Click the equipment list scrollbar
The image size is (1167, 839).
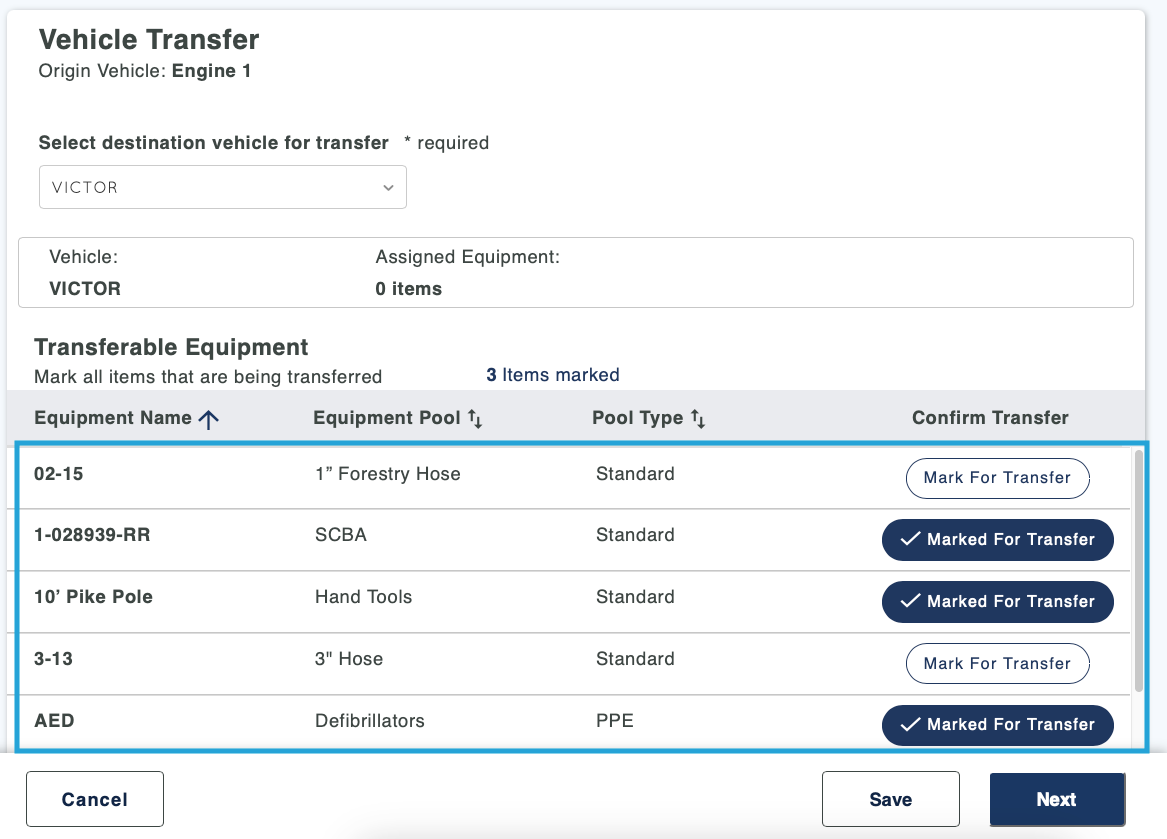pyautogui.click(x=1139, y=570)
